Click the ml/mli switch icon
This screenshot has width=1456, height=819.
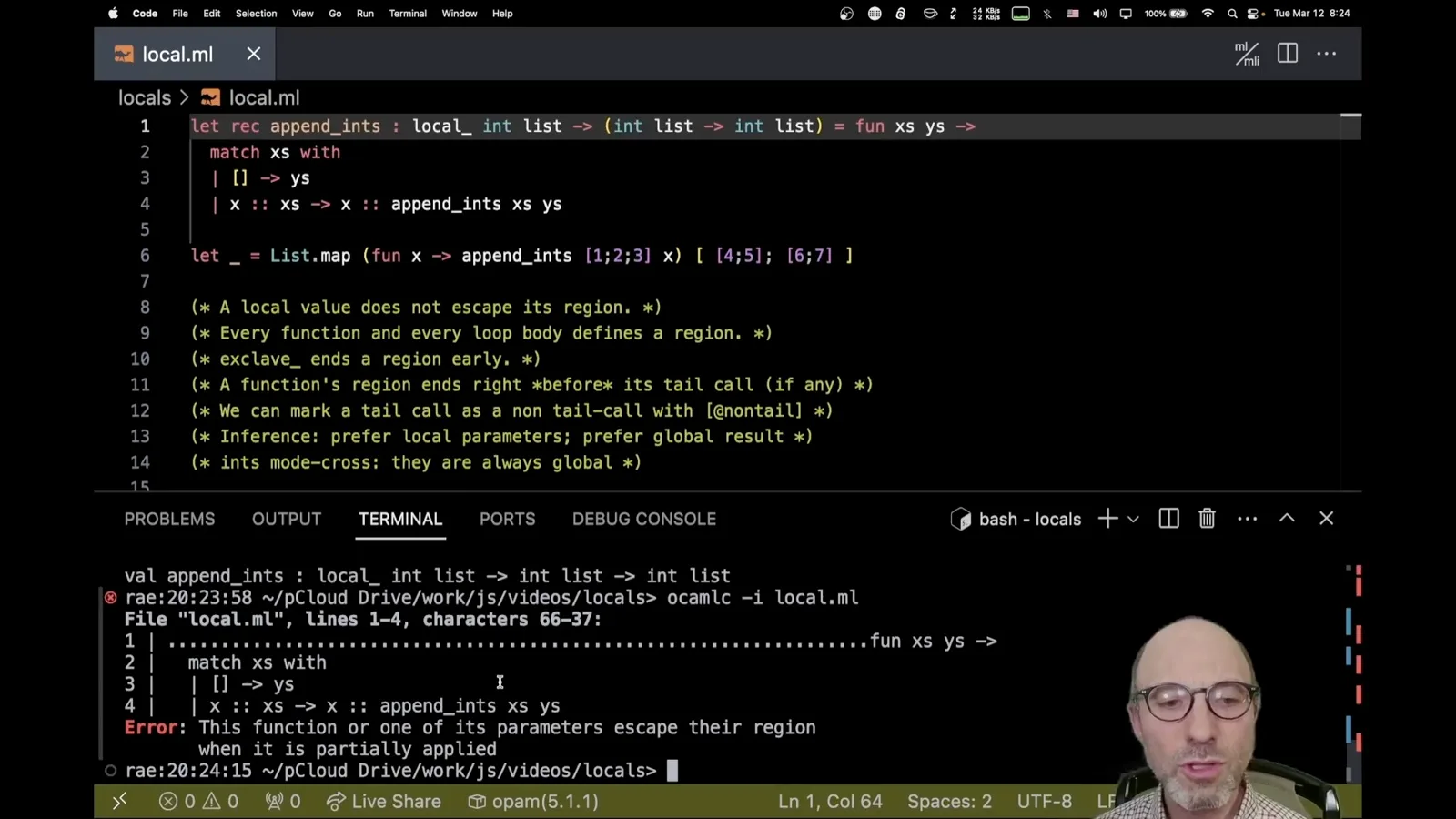(x=1247, y=54)
